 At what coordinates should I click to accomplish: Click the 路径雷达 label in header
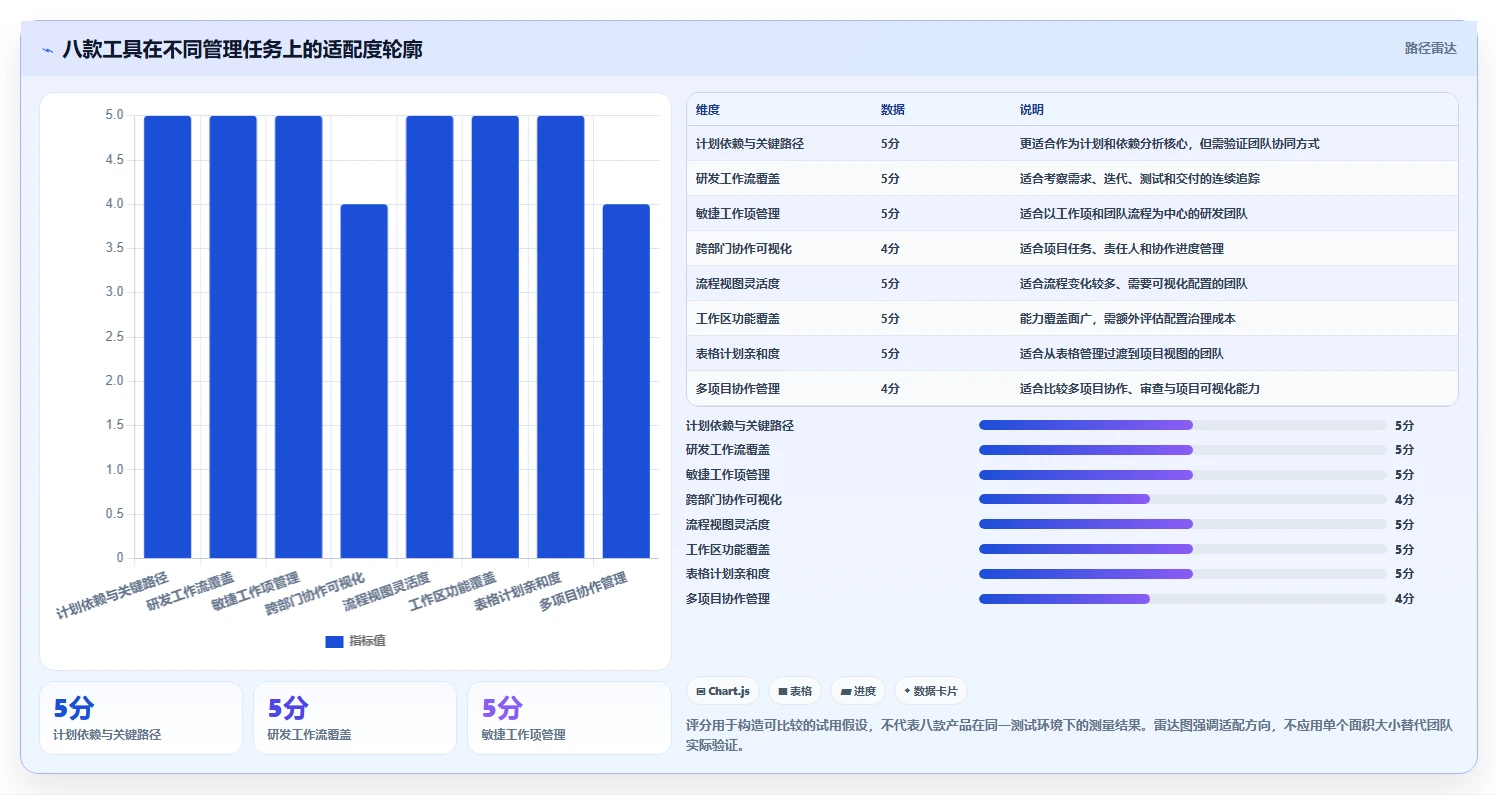click(1431, 48)
